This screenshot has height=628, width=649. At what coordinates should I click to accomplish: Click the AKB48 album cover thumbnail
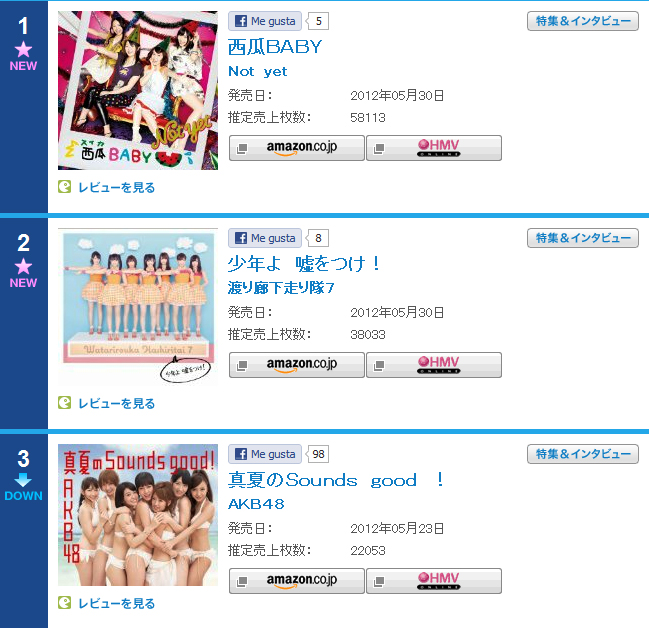pos(138,515)
